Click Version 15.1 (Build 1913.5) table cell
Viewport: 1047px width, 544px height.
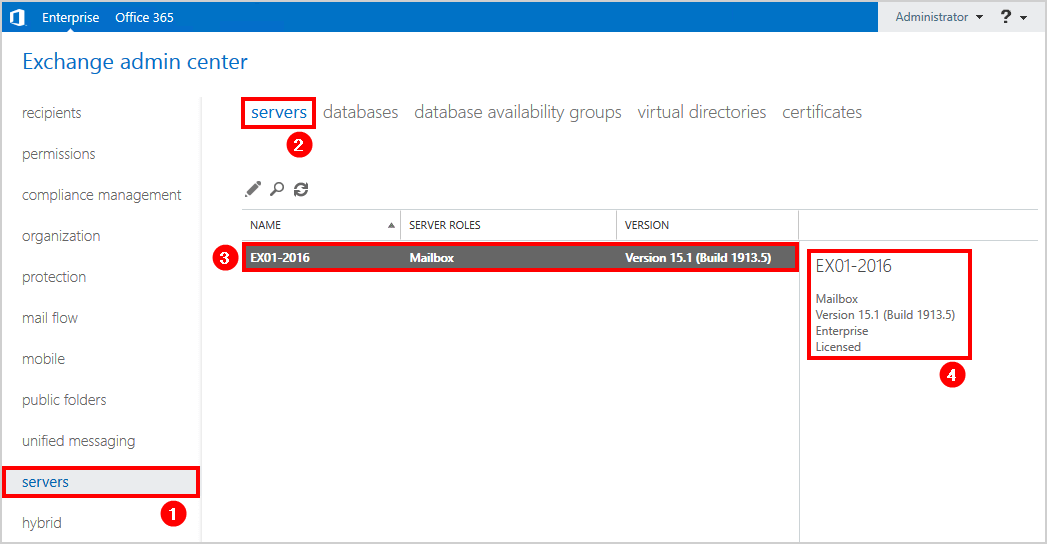click(x=698, y=258)
